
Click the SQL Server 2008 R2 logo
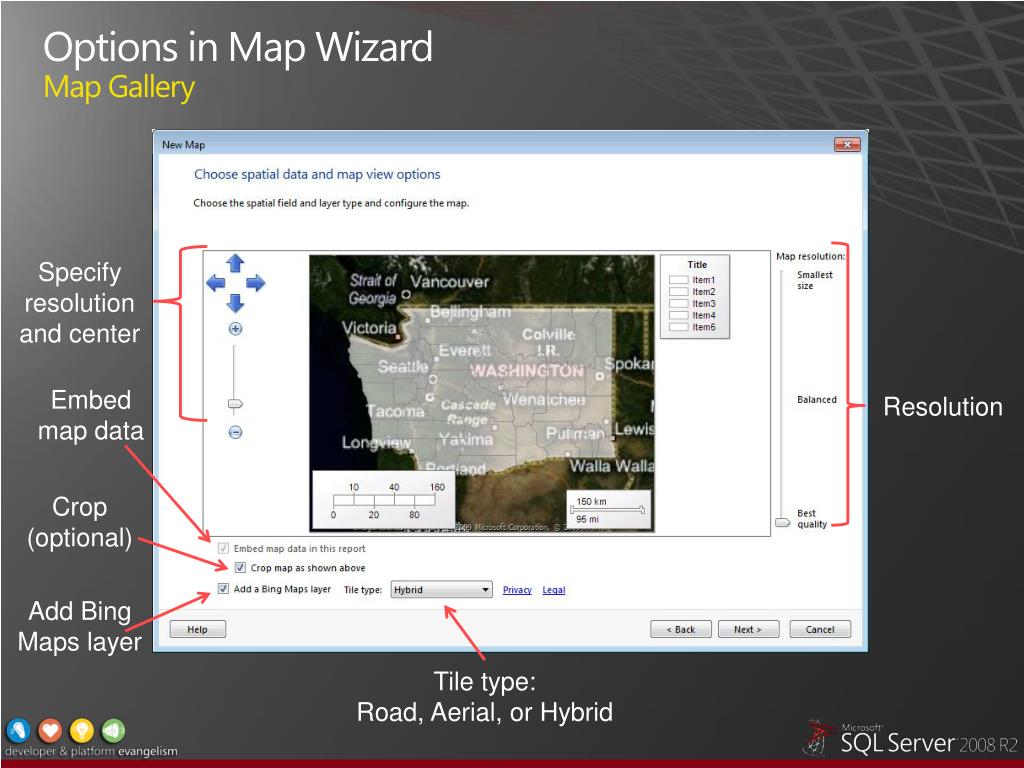[911, 739]
